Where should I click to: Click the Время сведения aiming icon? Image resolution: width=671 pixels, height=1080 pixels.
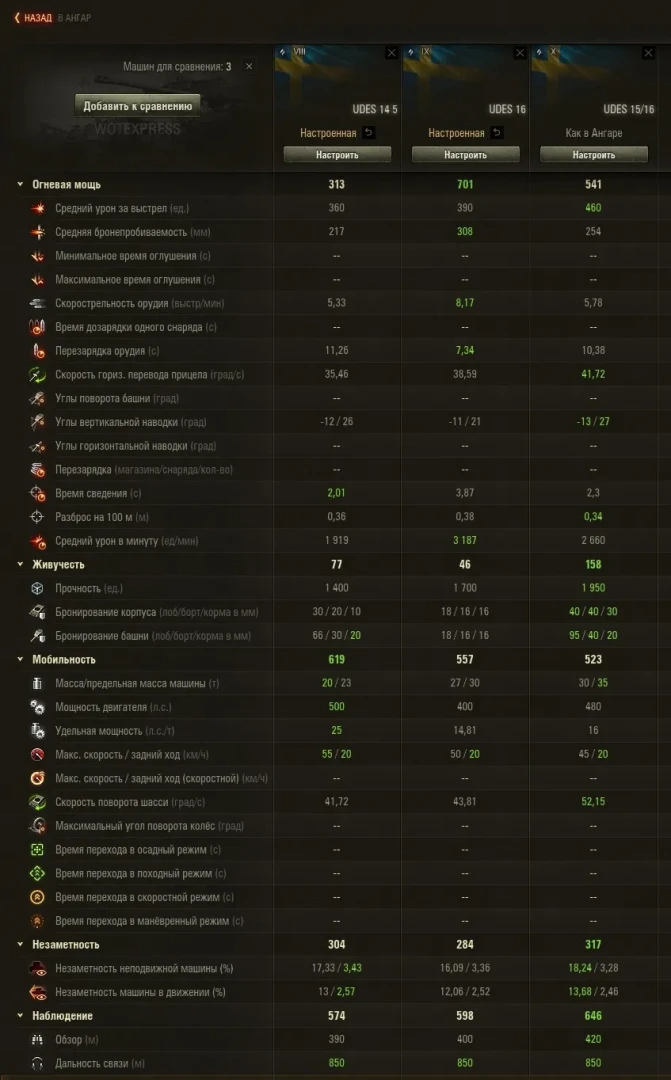[x=38, y=494]
